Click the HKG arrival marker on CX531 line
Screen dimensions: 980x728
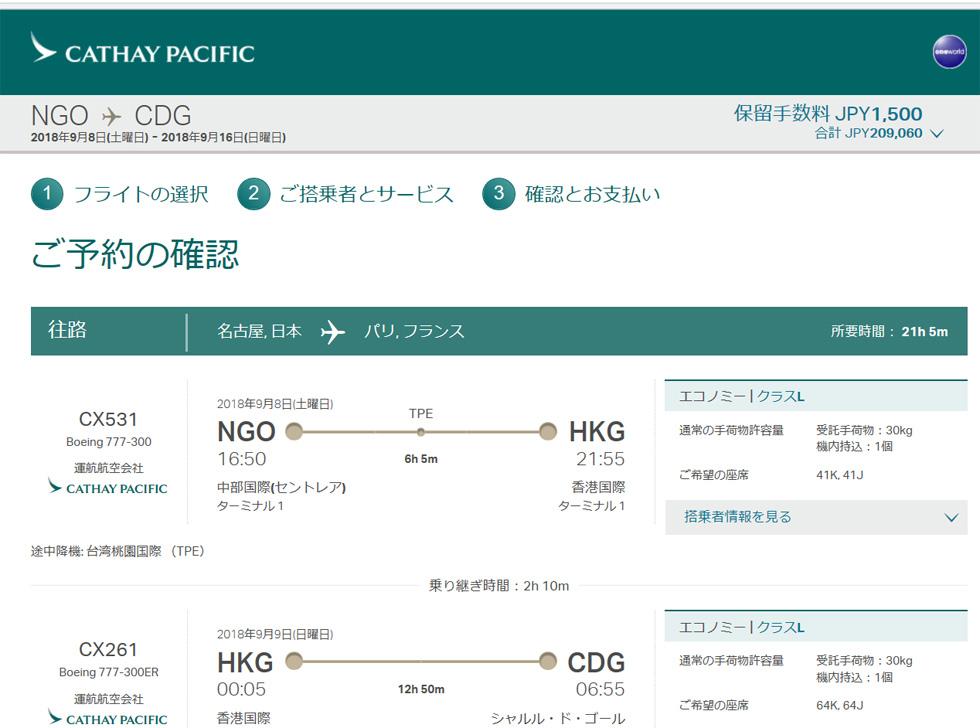point(548,431)
